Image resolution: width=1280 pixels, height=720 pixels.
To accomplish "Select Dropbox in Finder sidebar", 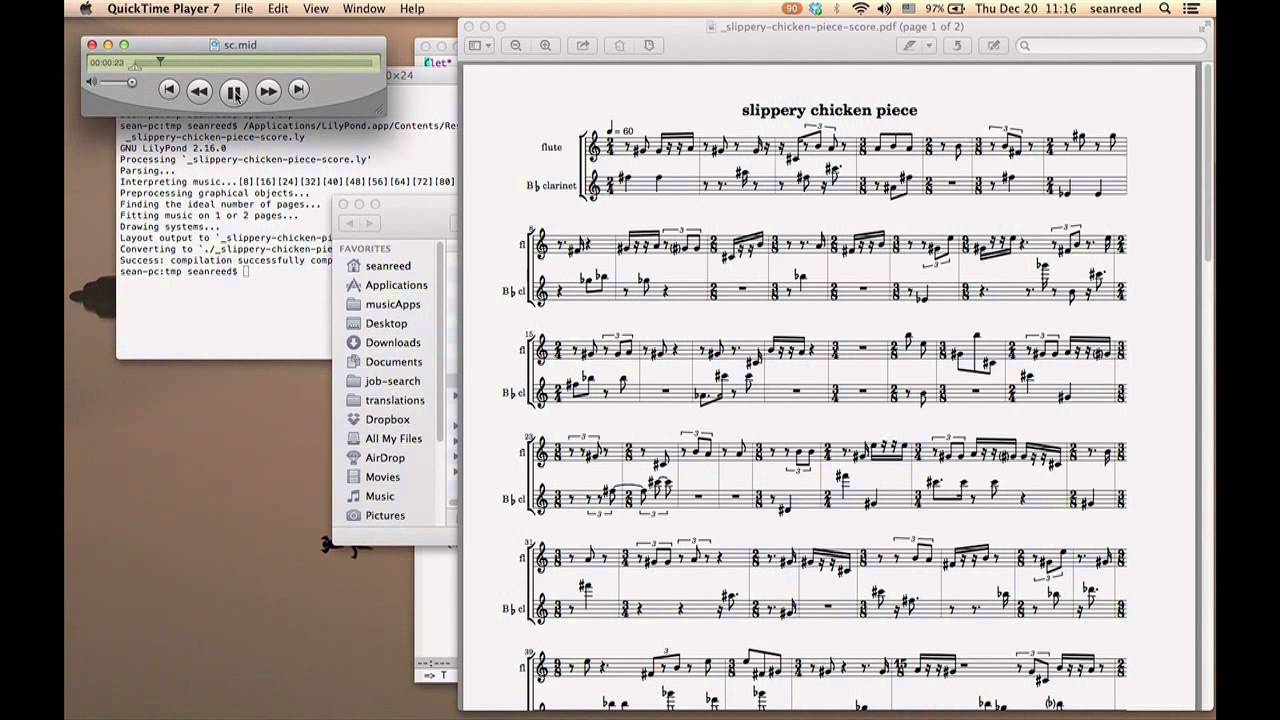I will click(387, 419).
